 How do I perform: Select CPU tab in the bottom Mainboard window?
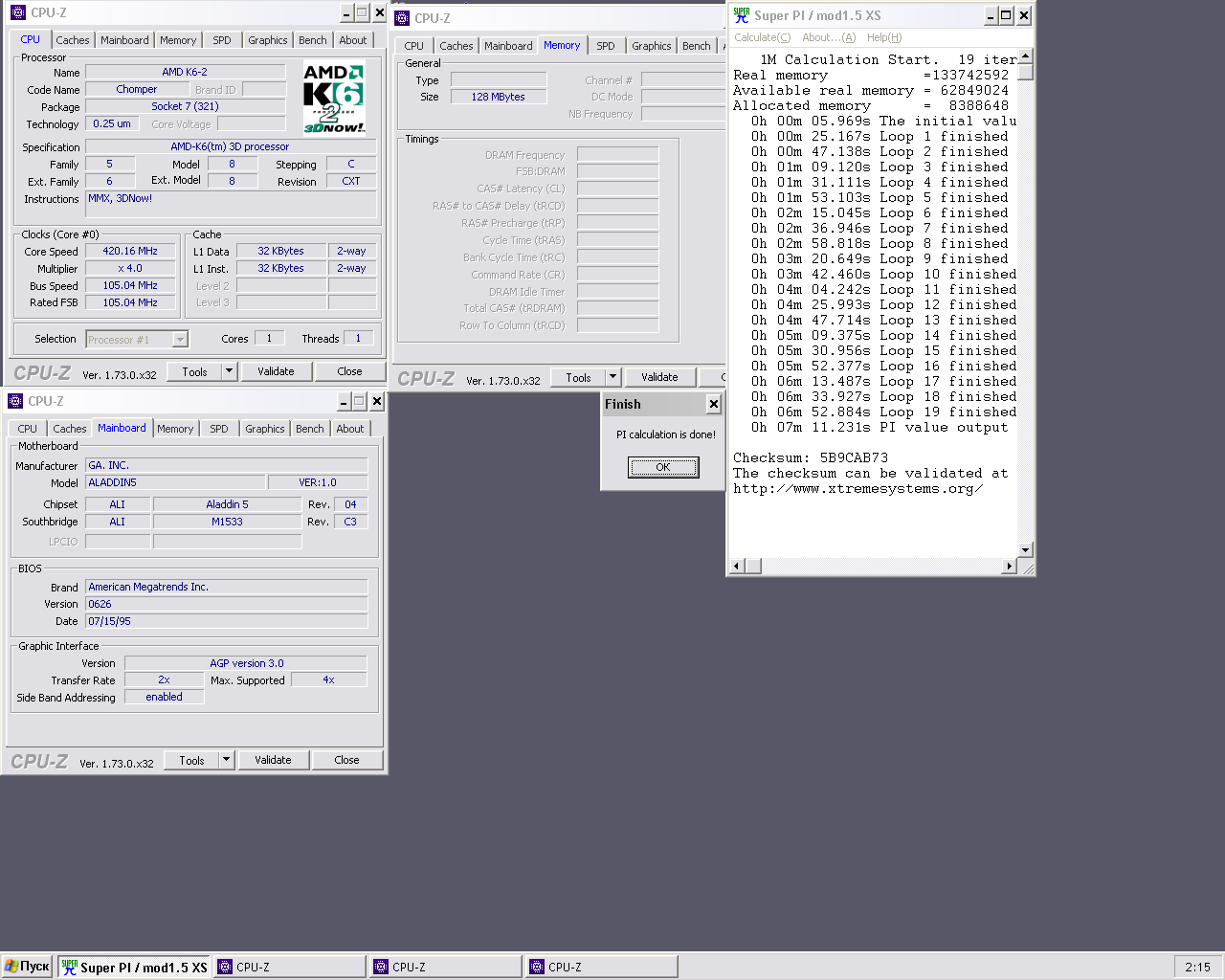[28, 429]
